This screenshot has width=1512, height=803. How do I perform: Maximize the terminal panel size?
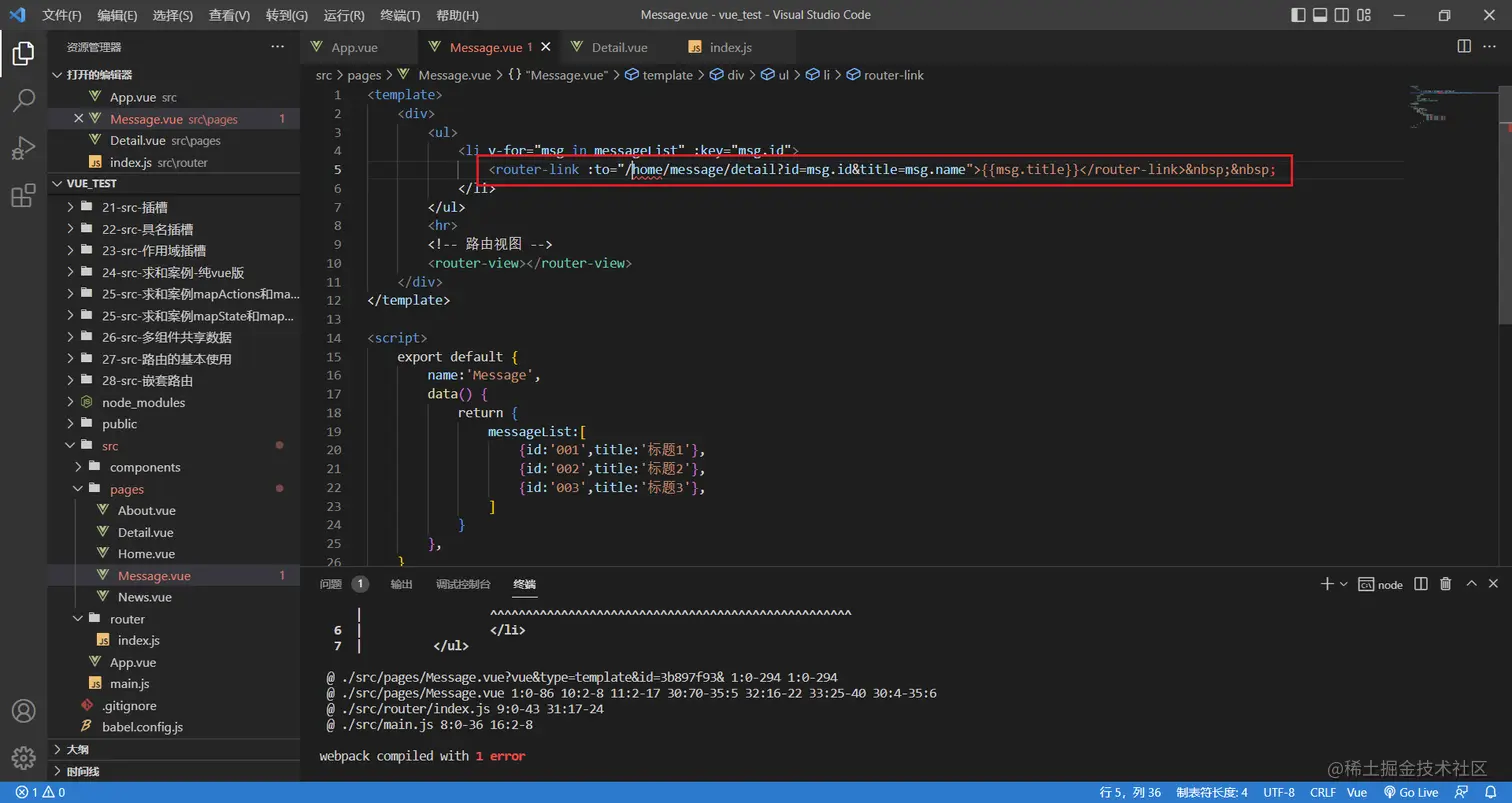(x=1471, y=584)
